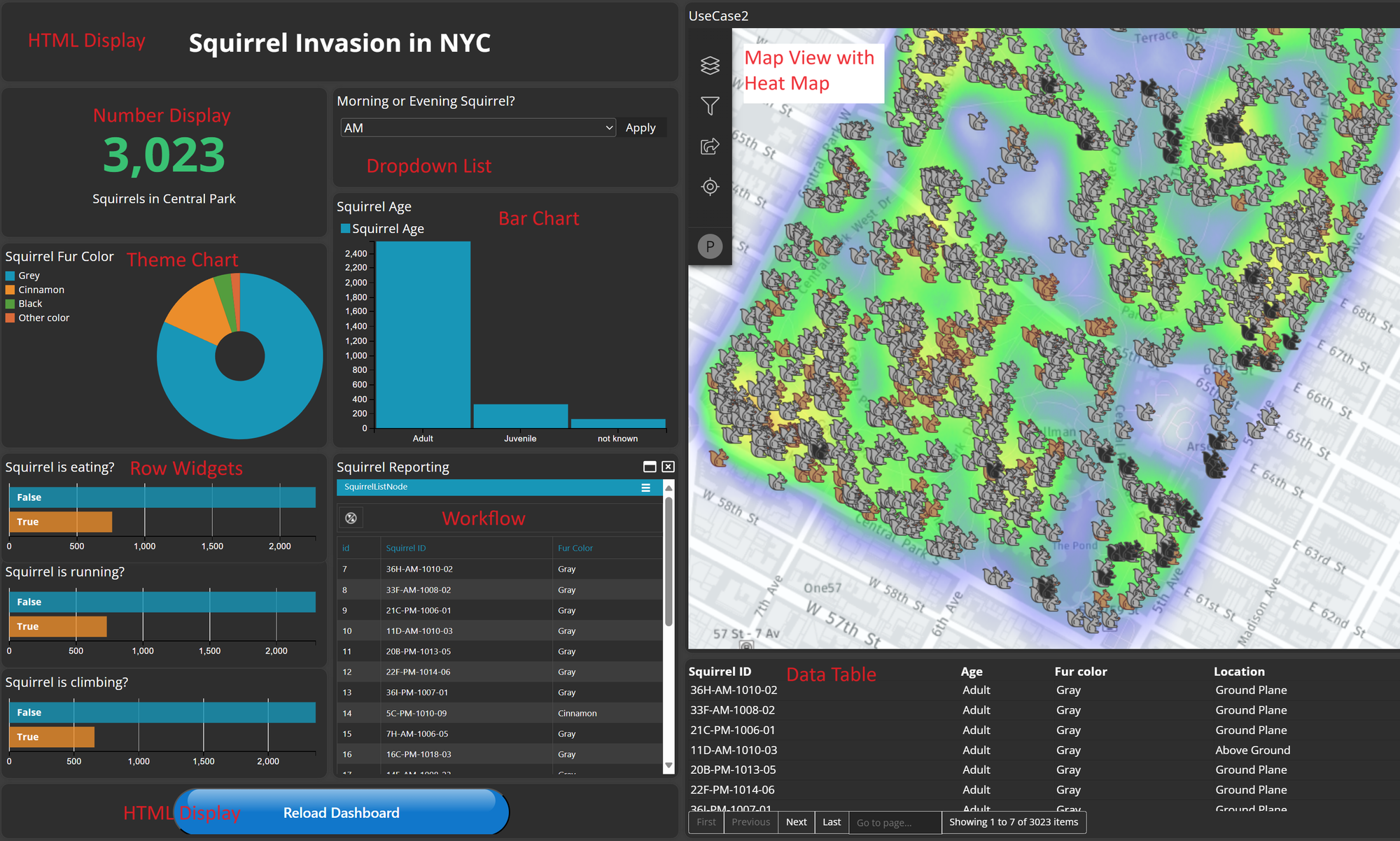Click the locate position crosshair icon
Viewport: 1400px width, 841px height.
click(x=710, y=187)
